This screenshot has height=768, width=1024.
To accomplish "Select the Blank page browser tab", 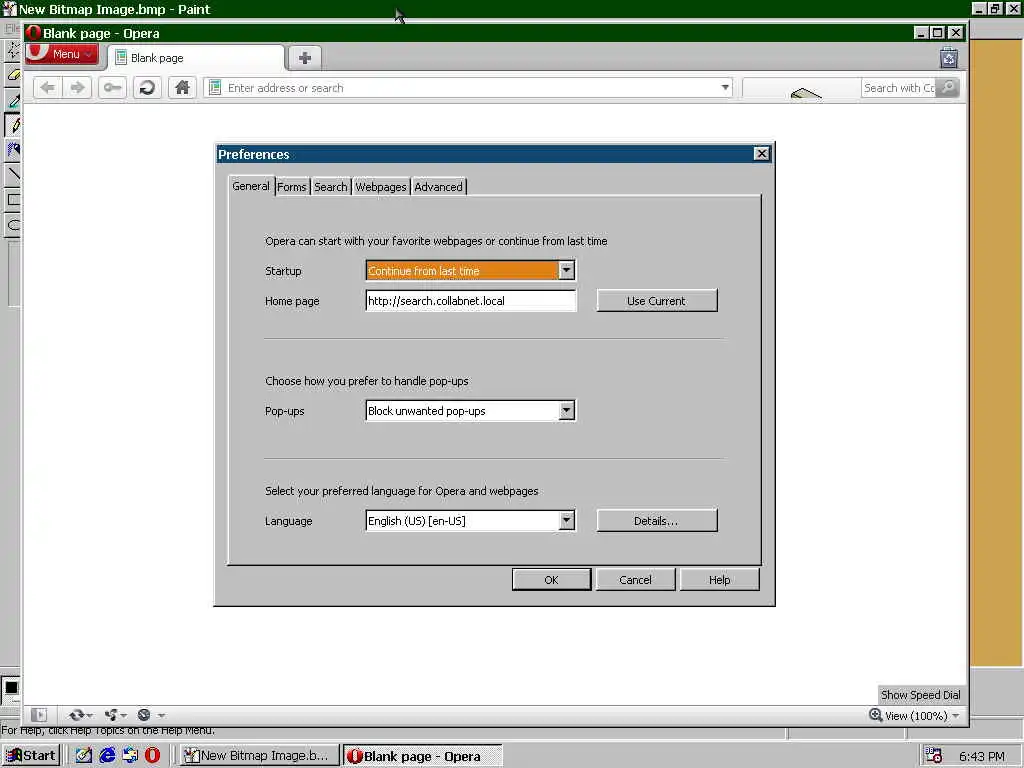I will [196, 58].
